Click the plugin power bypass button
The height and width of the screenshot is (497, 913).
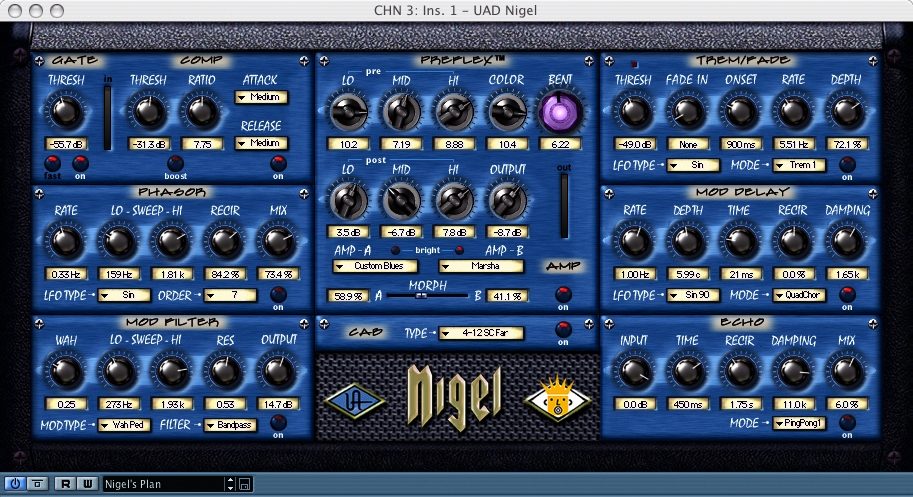coord(15,484)
